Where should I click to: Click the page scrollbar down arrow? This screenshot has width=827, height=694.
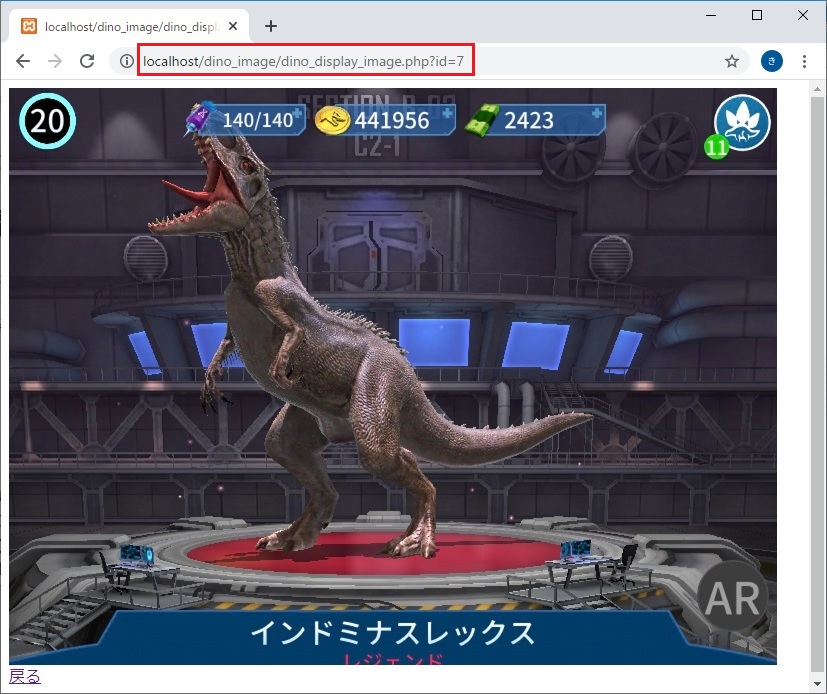(x=818, y=684)
